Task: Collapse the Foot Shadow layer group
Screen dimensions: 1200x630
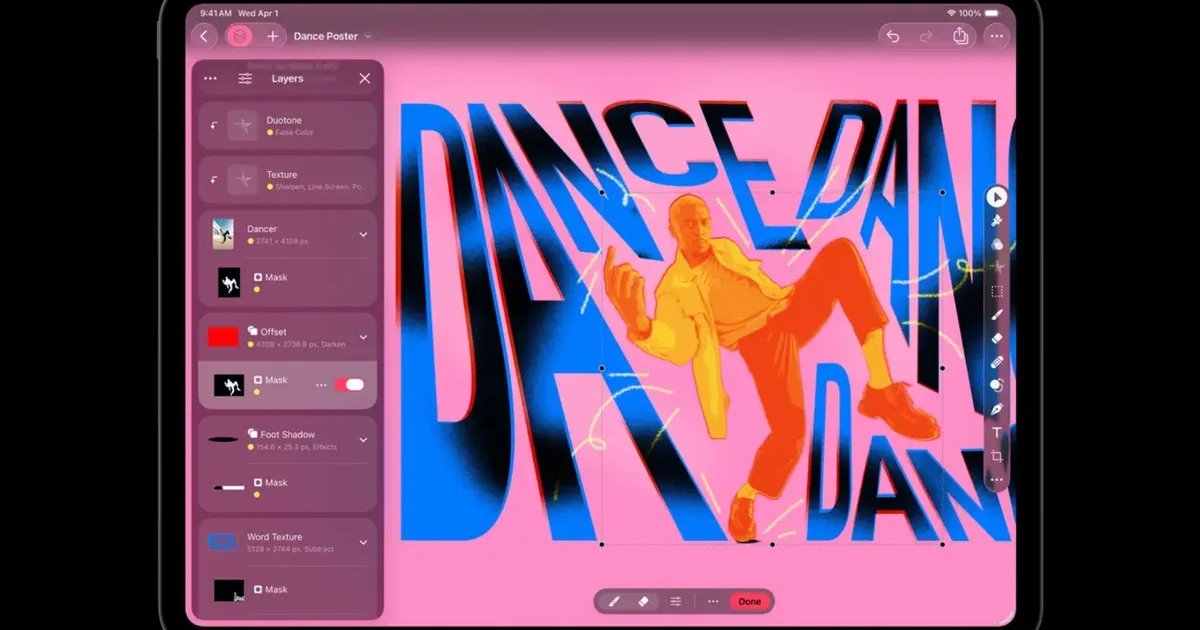Action: pos(363,440)
